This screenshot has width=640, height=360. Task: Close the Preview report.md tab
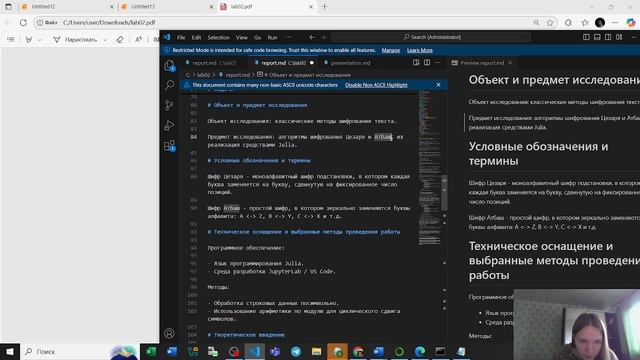point(510,63)
